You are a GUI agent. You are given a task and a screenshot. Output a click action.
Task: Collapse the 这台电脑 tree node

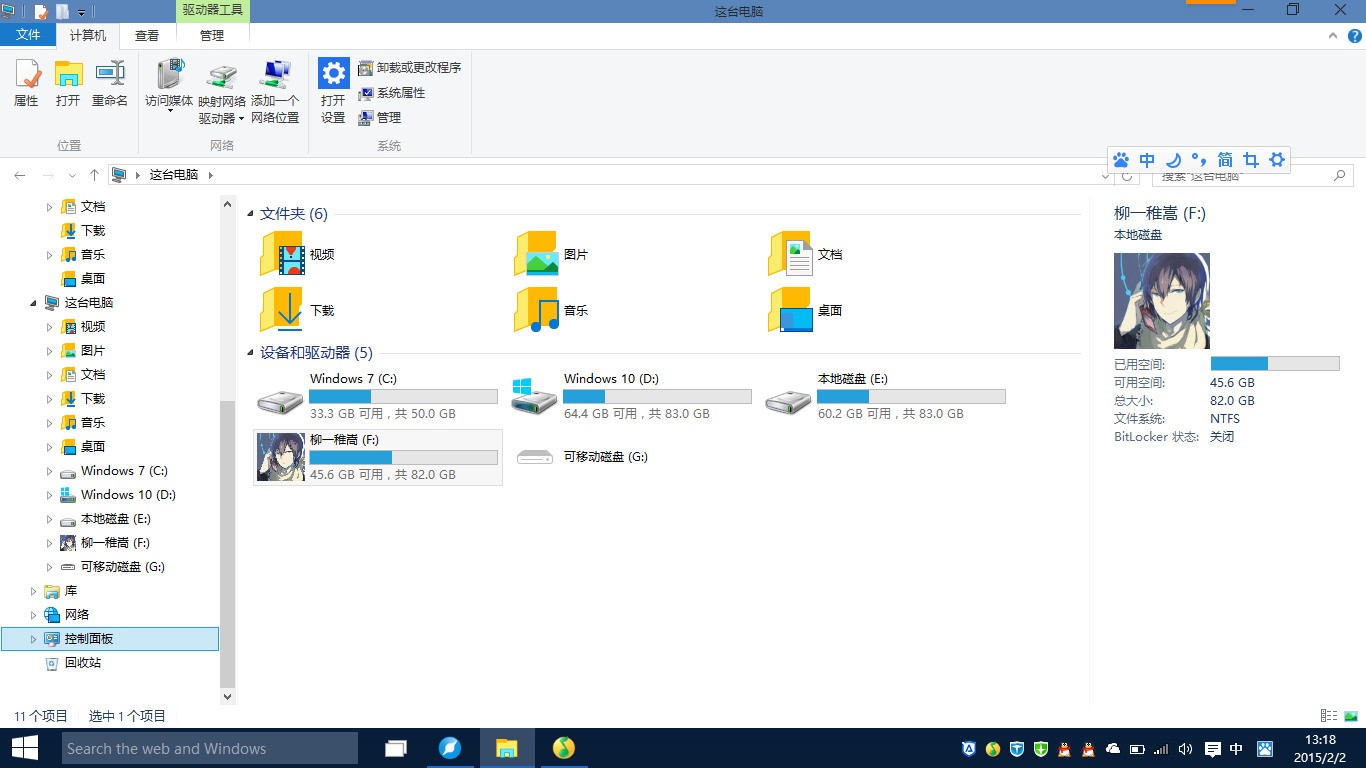point(34,302)
